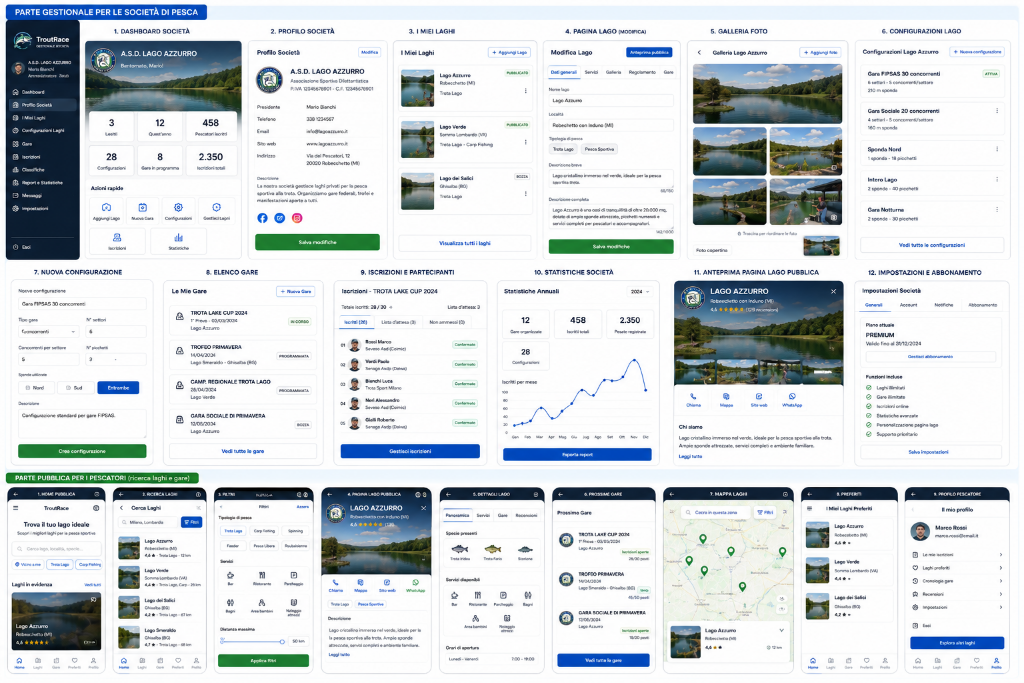Viewport: 1024px width, 683px height.
Task: Click the Nuova Gara quick action icon
Action: [x=142, y=207]
